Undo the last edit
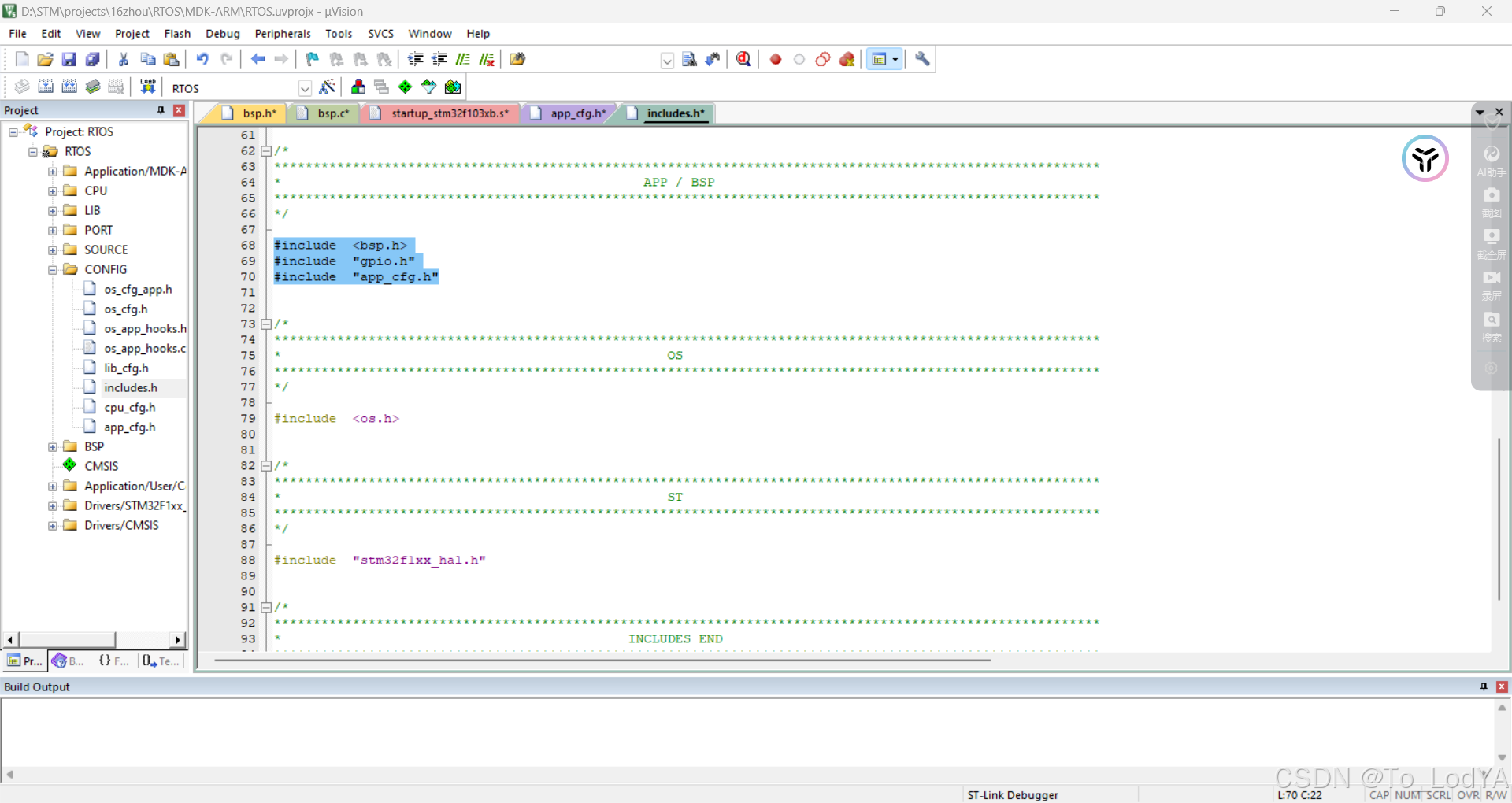Viewport: 1512px width, 803px height. click(202, 59)
